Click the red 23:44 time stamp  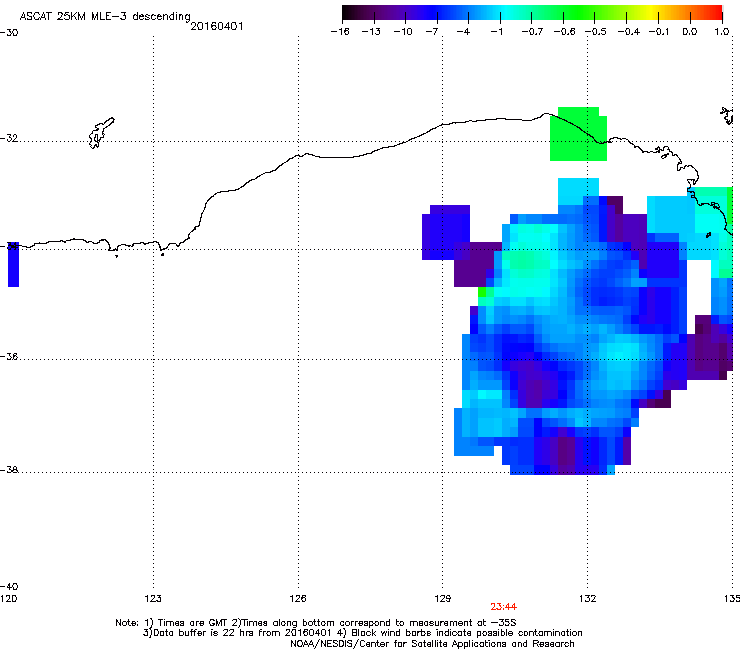tap(503, 607)
